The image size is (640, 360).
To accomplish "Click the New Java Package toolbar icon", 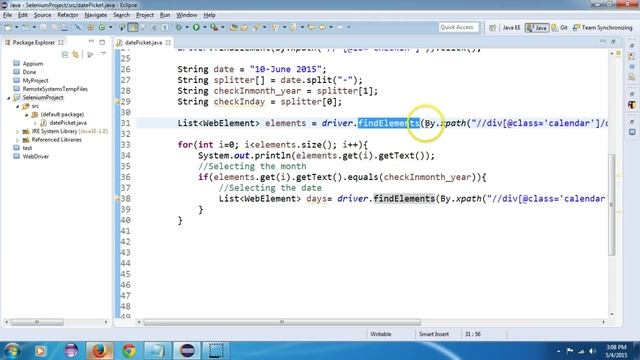I will (91, 27).
